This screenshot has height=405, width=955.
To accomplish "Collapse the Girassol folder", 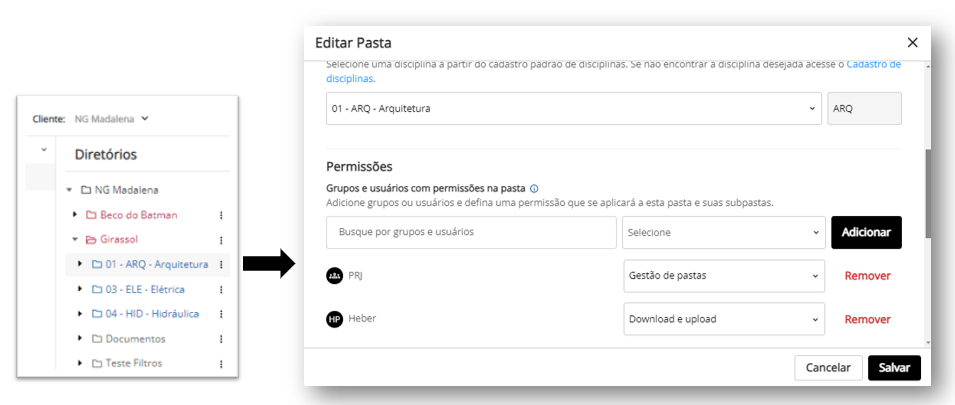I will [x=74, y=239].
